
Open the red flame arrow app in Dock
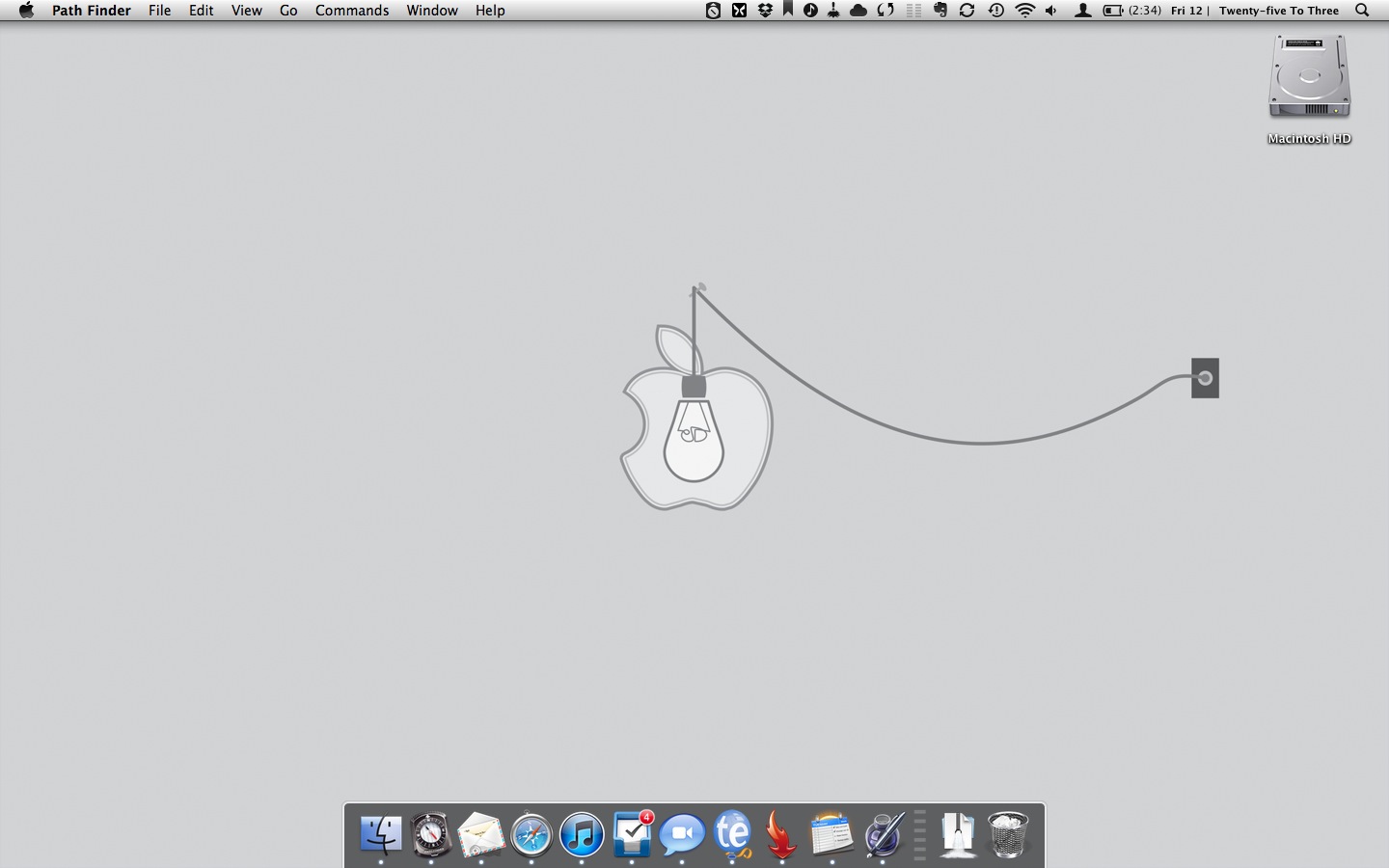pyautogui.click(x=782, y=834)
